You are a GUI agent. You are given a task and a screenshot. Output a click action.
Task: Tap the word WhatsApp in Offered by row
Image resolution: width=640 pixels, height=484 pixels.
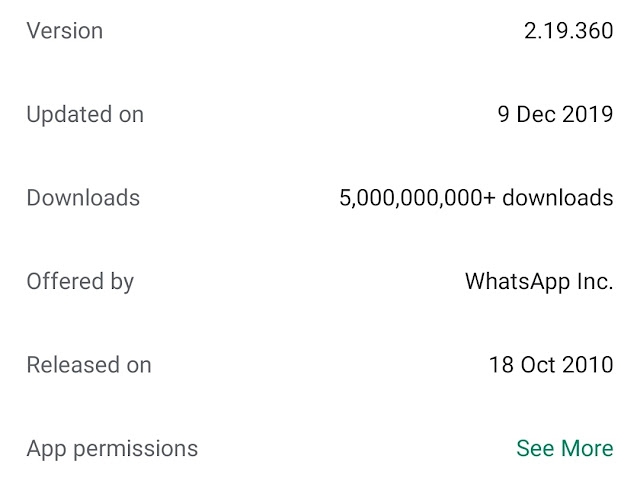point(516,281)
